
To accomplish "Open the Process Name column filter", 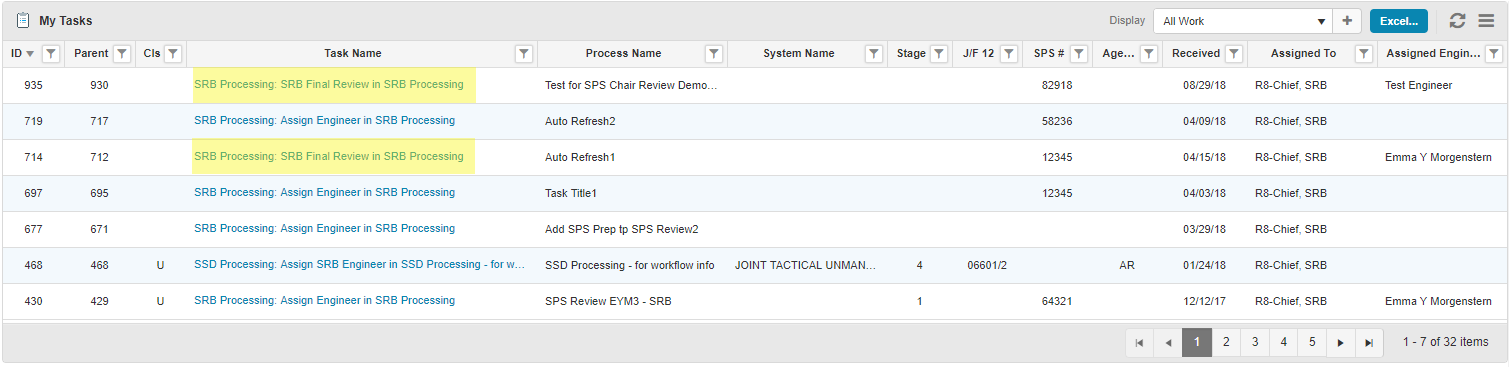I will 714,54.
